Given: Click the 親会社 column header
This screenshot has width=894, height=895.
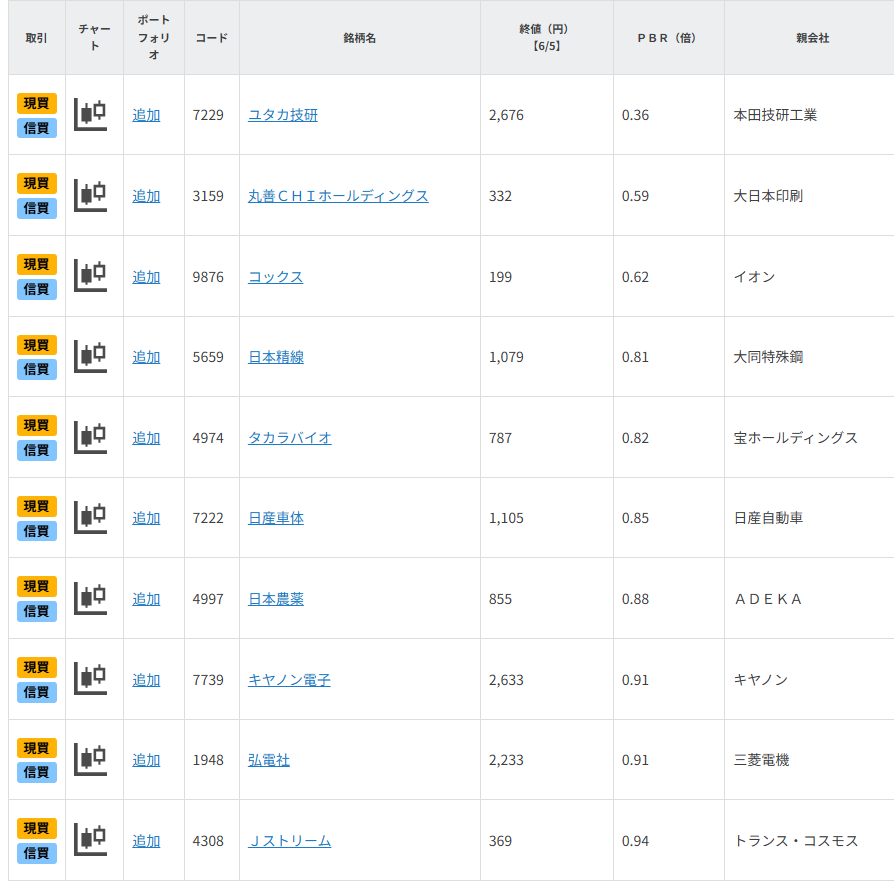Looking at the screenshot, I should point(812,38).
